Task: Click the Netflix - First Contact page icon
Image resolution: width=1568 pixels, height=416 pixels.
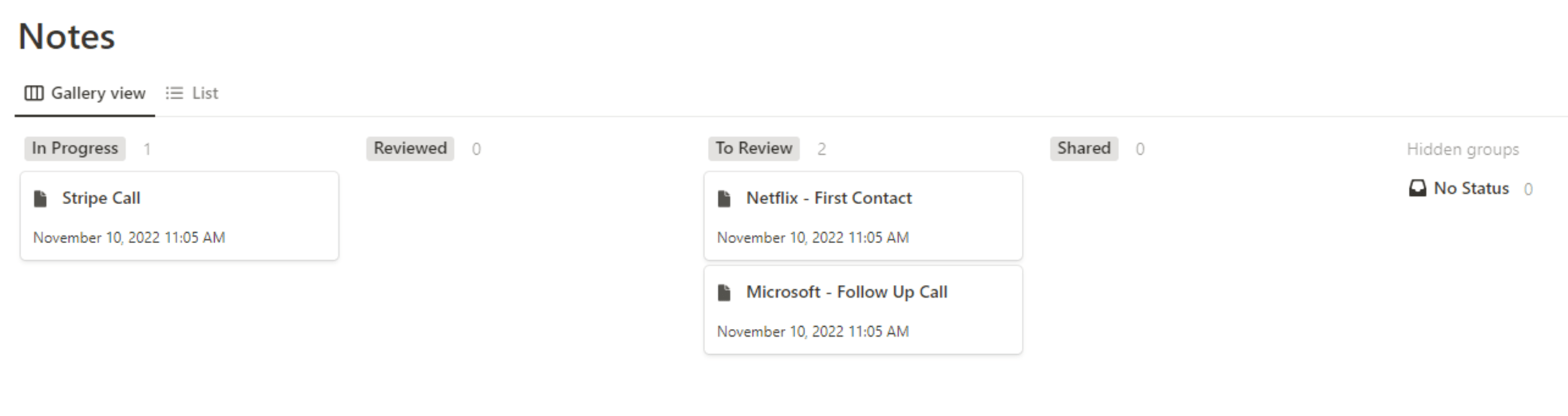Action: (724, 199)
